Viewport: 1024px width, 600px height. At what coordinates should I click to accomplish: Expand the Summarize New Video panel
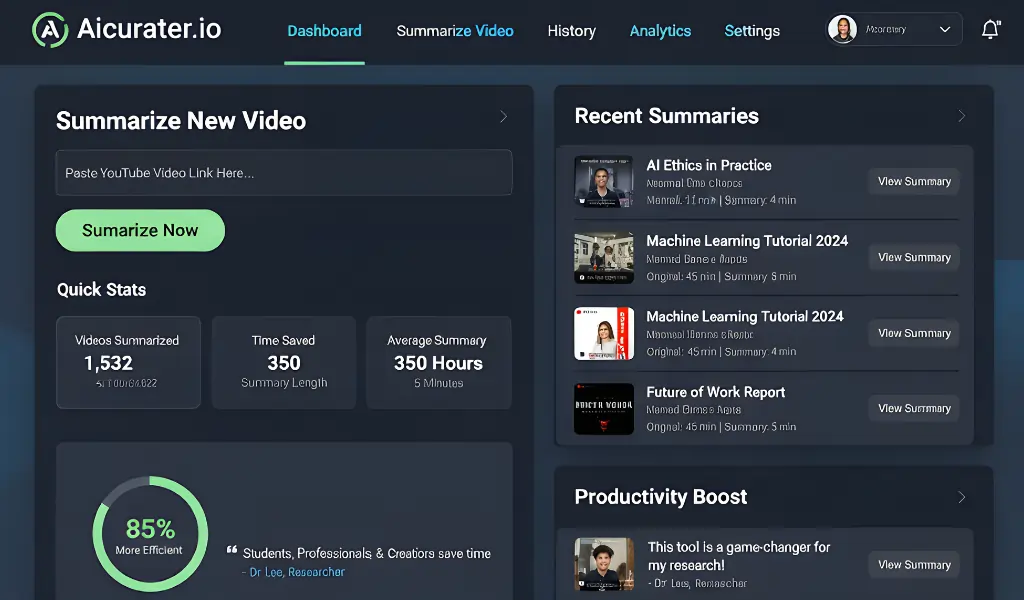(504, 115)
